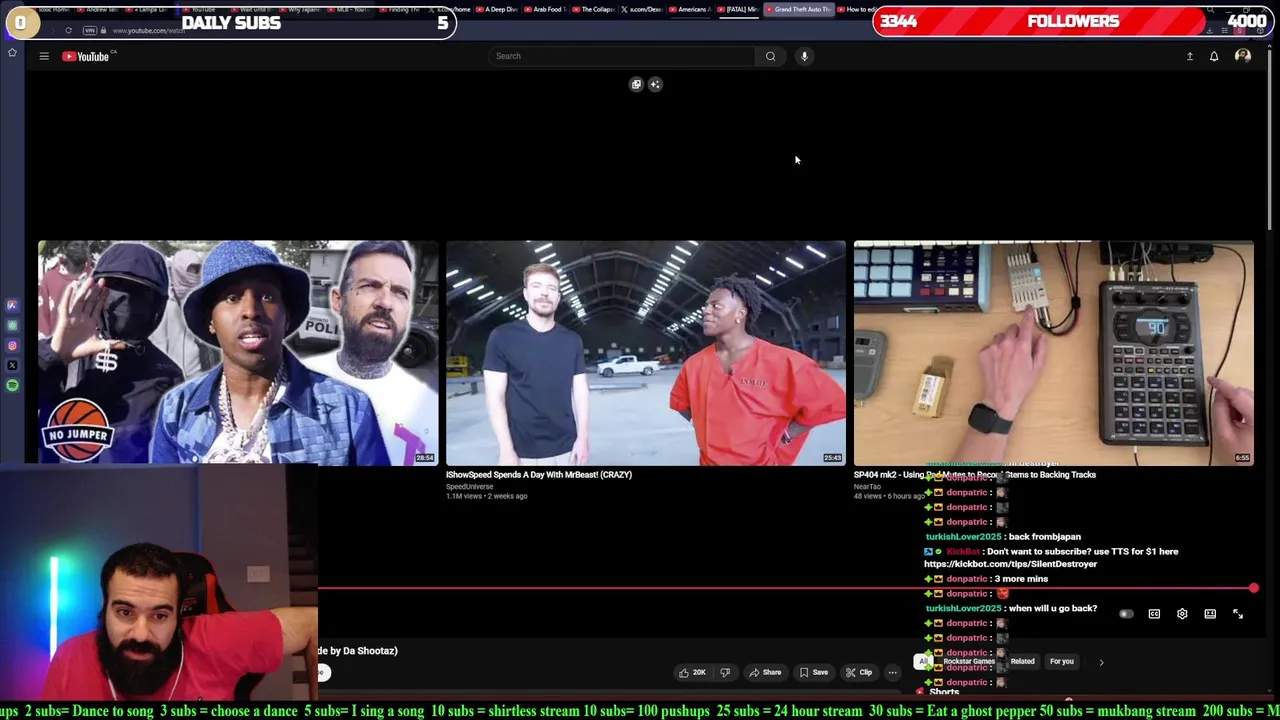This screenshot has height=720, width=1280.
Task: Open Spotify from the browser sidebar
Action: 12,385
